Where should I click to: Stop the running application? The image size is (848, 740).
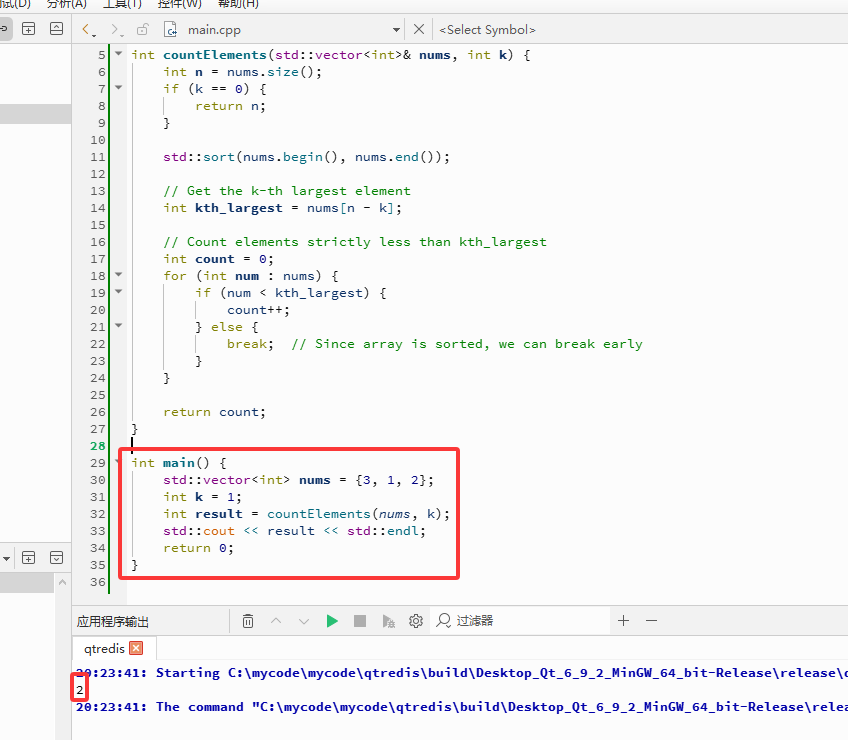pyautogui.click(x=360, y=620)
